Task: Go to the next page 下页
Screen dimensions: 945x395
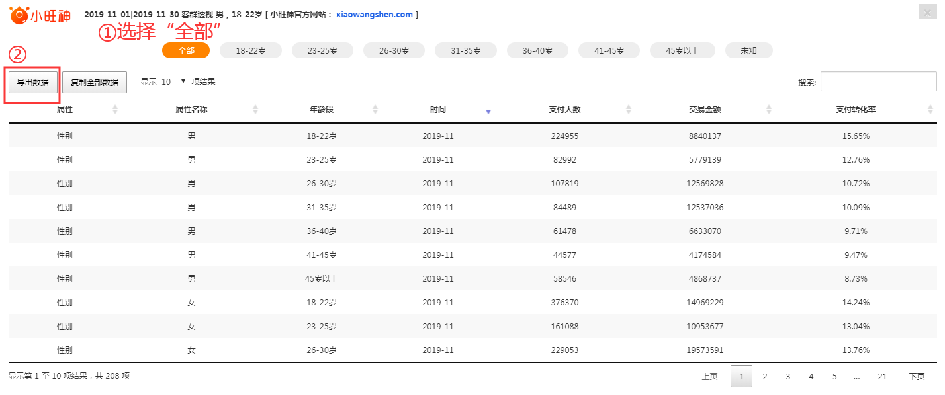Action: pos(916,377)
